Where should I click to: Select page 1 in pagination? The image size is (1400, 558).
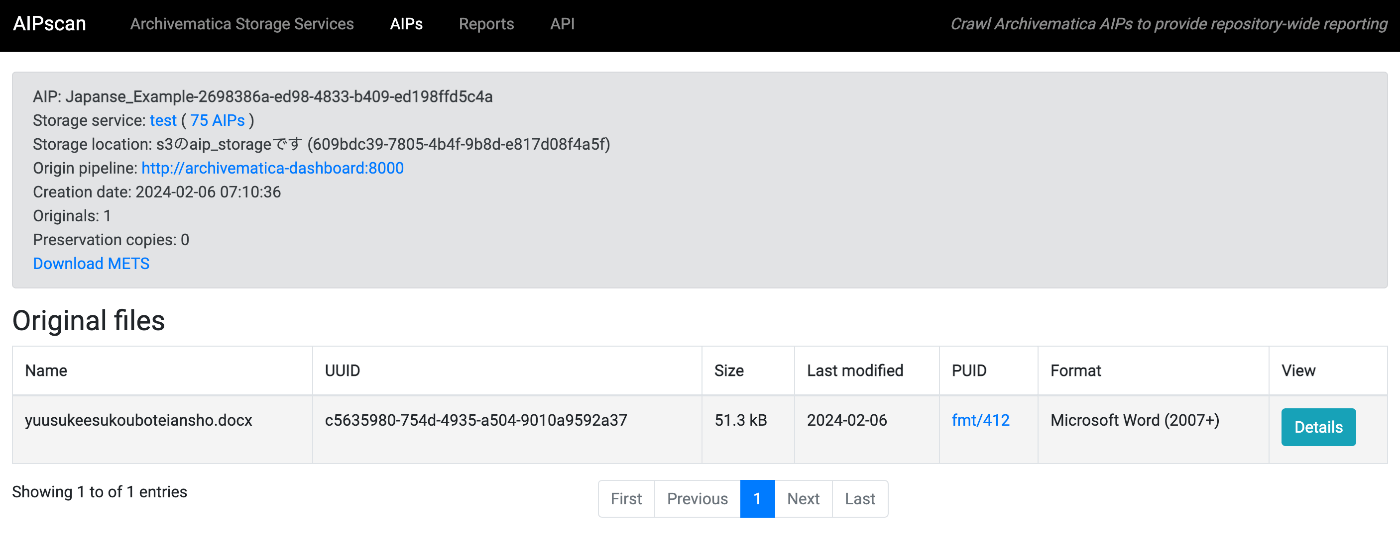758,499
